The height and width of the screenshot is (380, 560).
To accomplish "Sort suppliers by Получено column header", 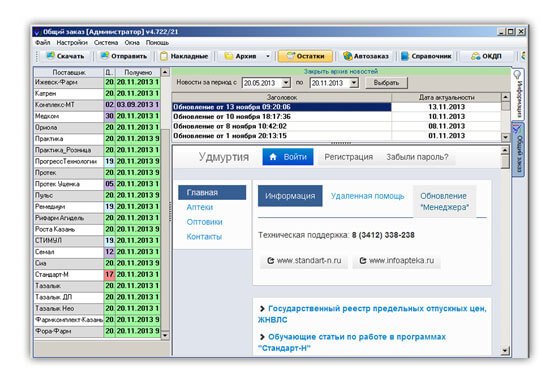I will coord(138,72).
